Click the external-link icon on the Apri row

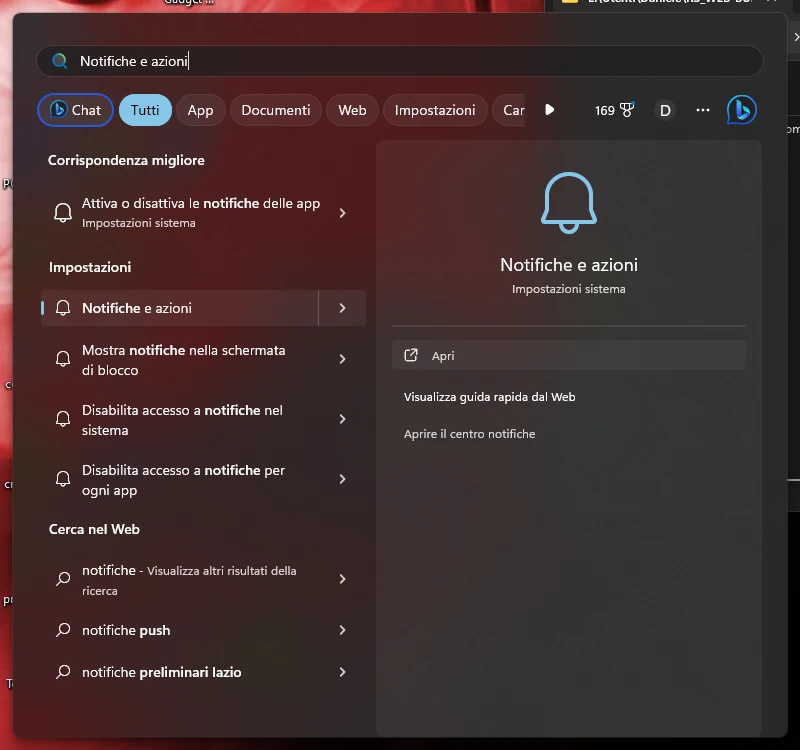(x=411, y=355)
